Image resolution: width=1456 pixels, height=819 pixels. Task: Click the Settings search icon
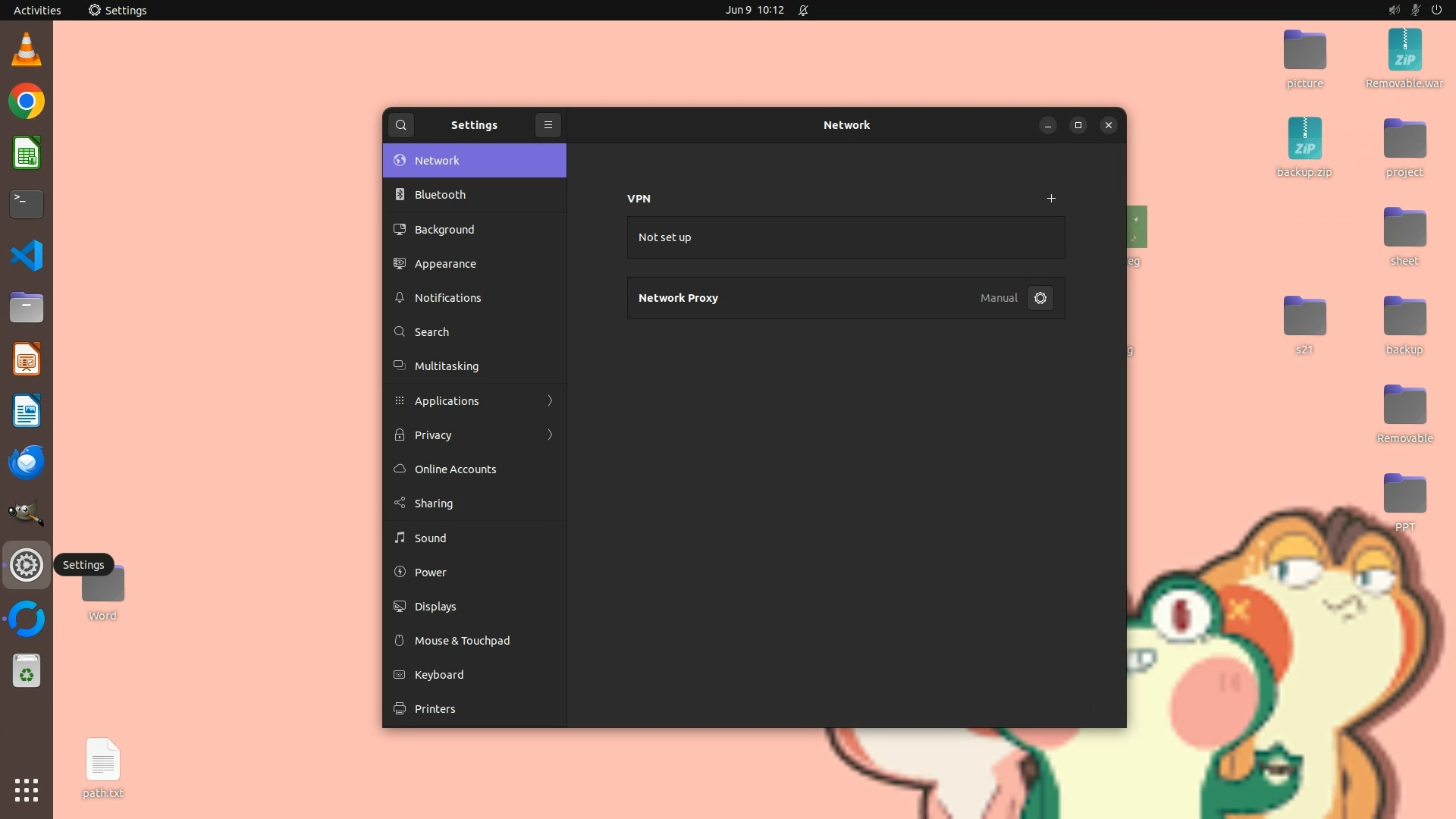(x=401, y=125)
